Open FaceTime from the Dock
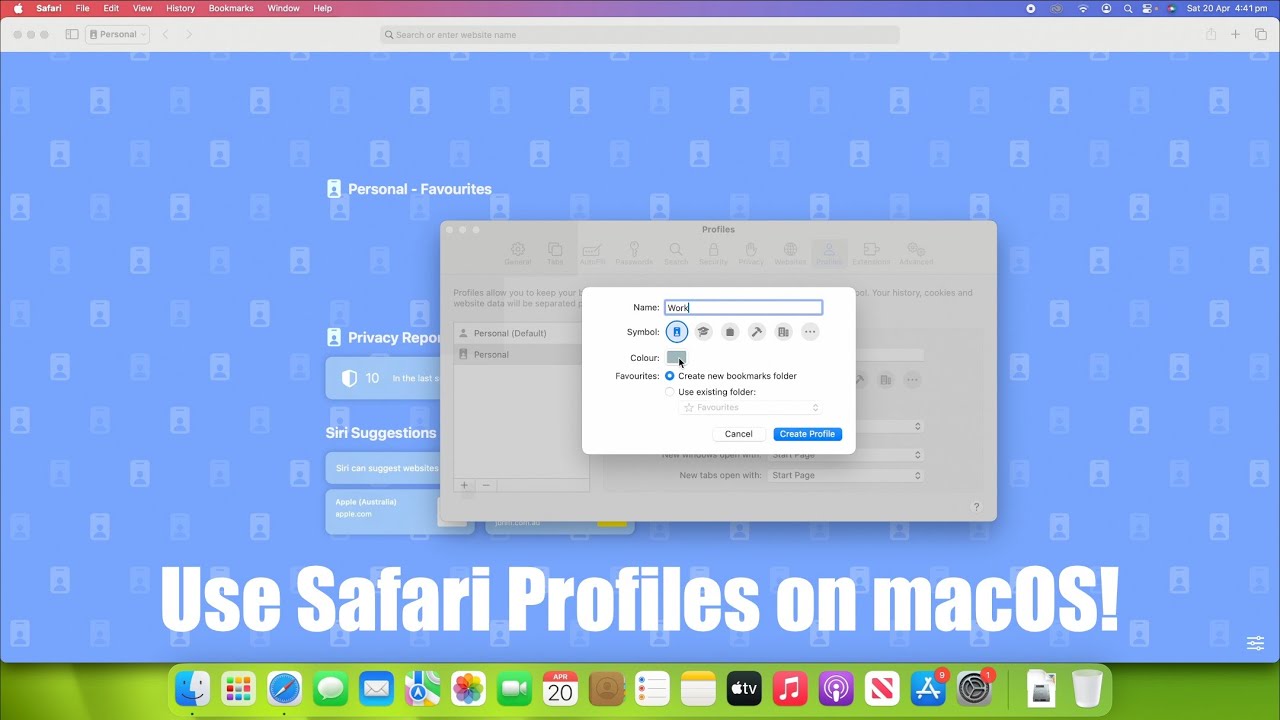The image size is (1280, 720). (514, 688)
